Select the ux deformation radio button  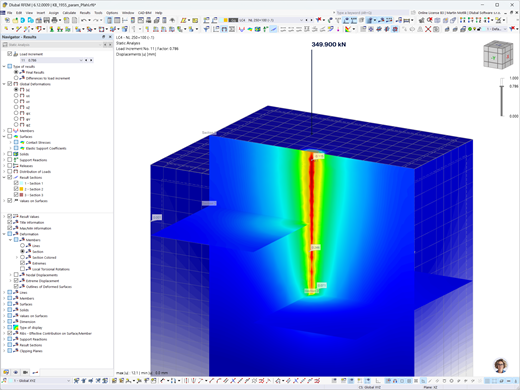click(16, 96)
